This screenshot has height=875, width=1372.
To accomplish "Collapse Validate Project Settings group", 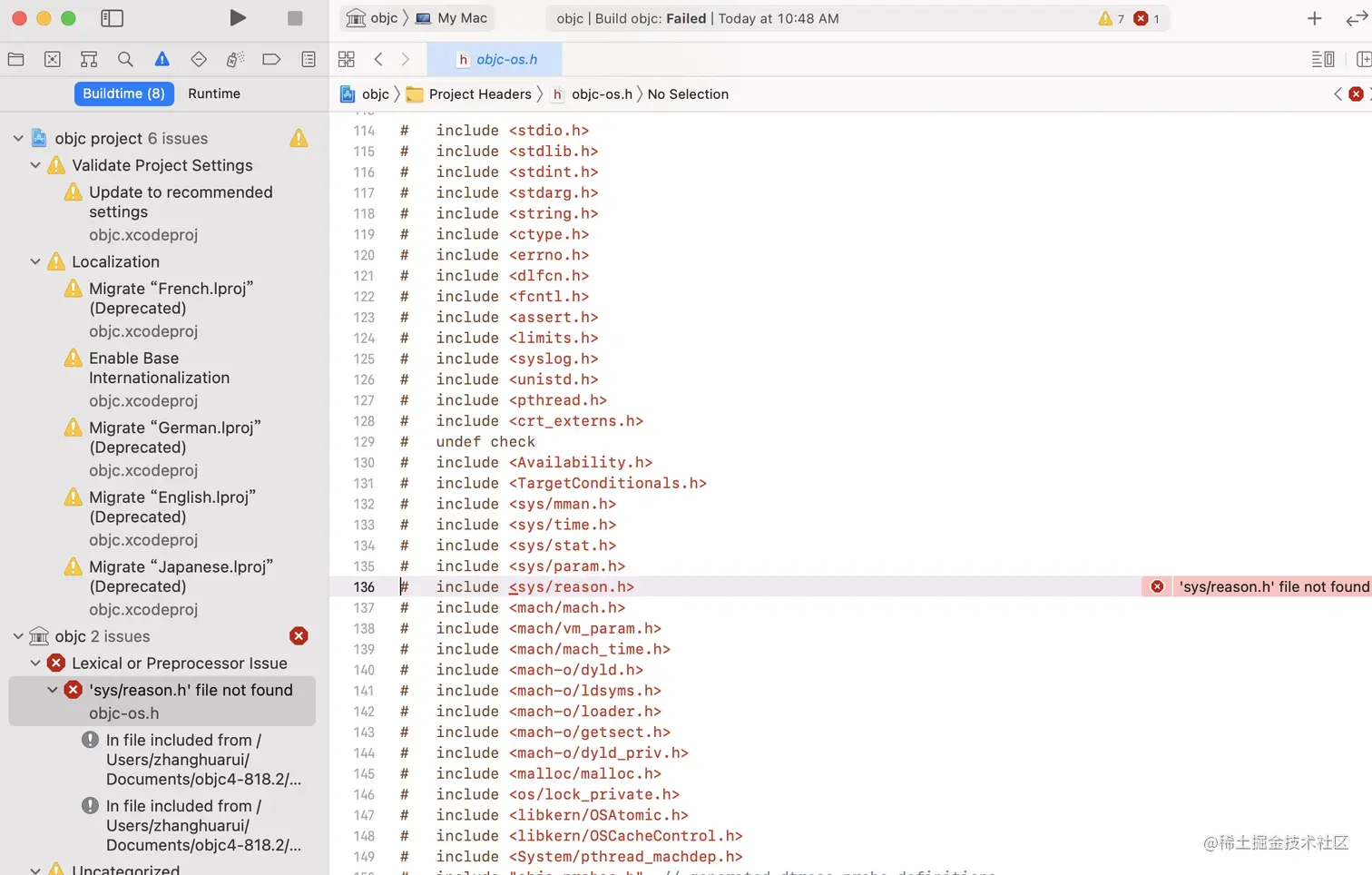I will [x=35, y=165].
